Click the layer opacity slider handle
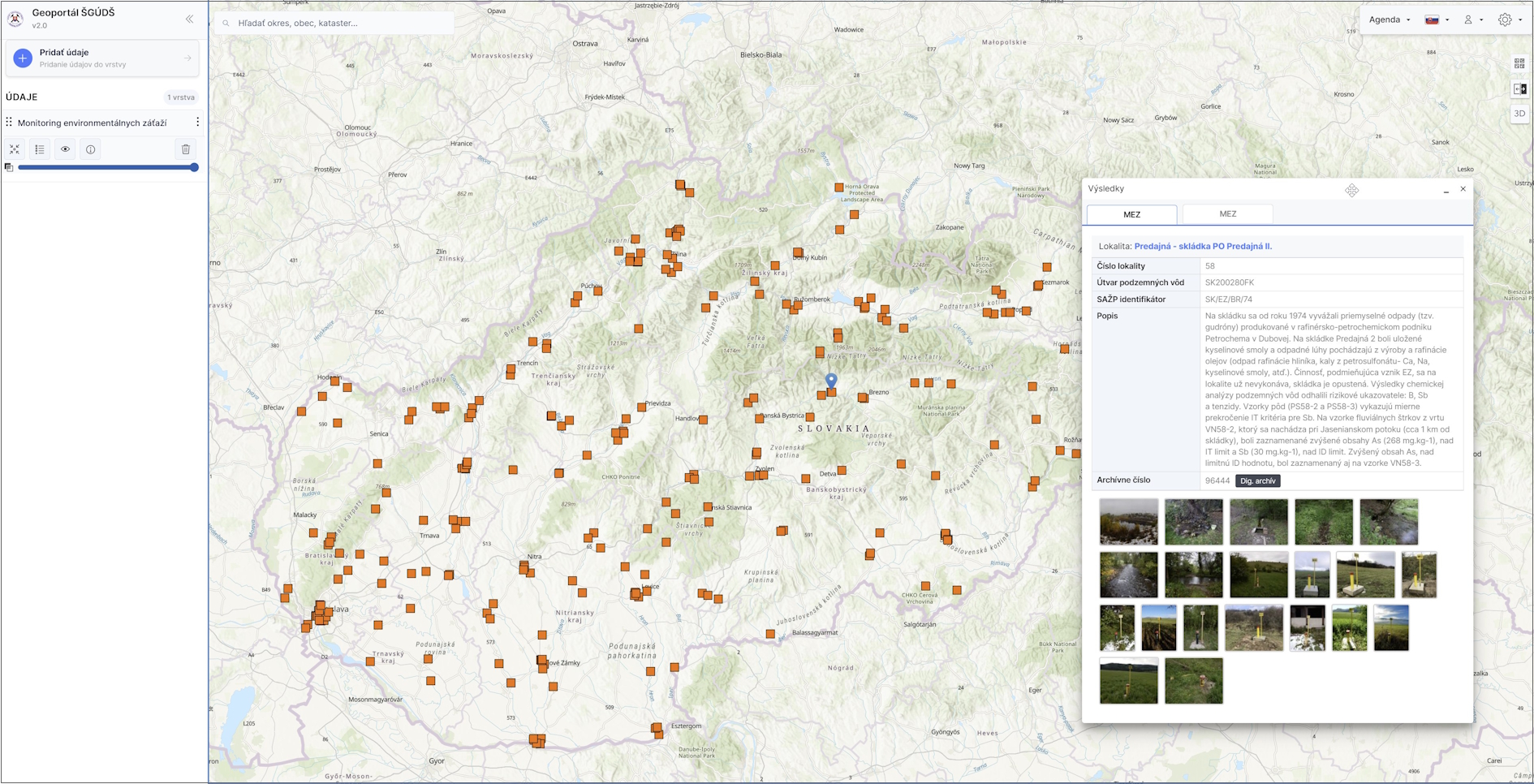This screenshot has height=784, width=1534. click(x=194, y=167)
